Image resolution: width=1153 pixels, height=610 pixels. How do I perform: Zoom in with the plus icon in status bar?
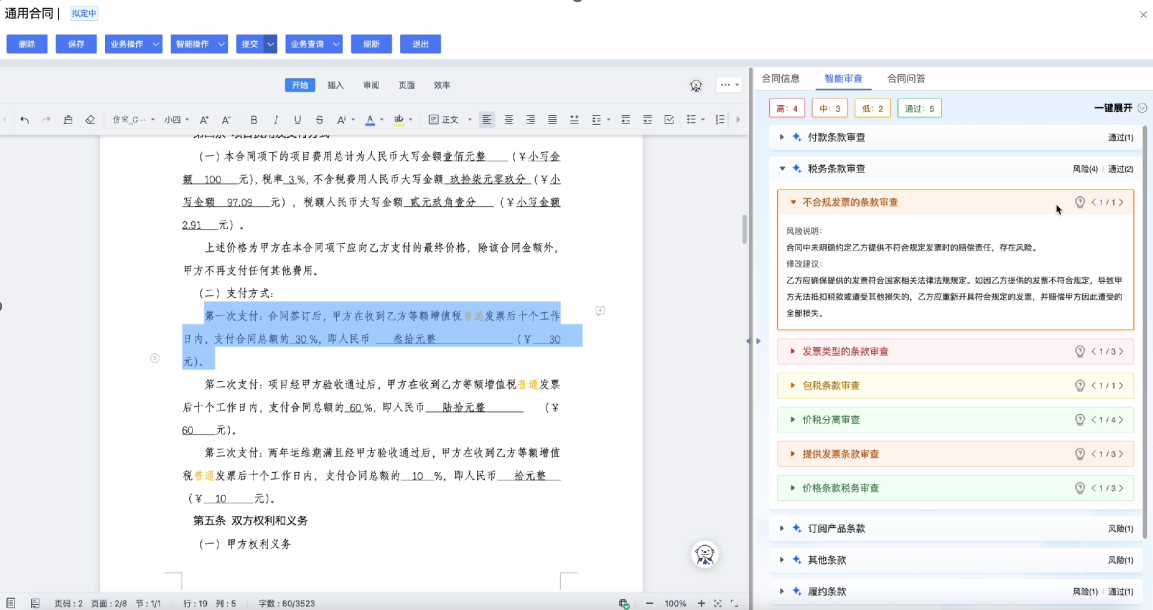pyautogui.click(x=701, y=604)
